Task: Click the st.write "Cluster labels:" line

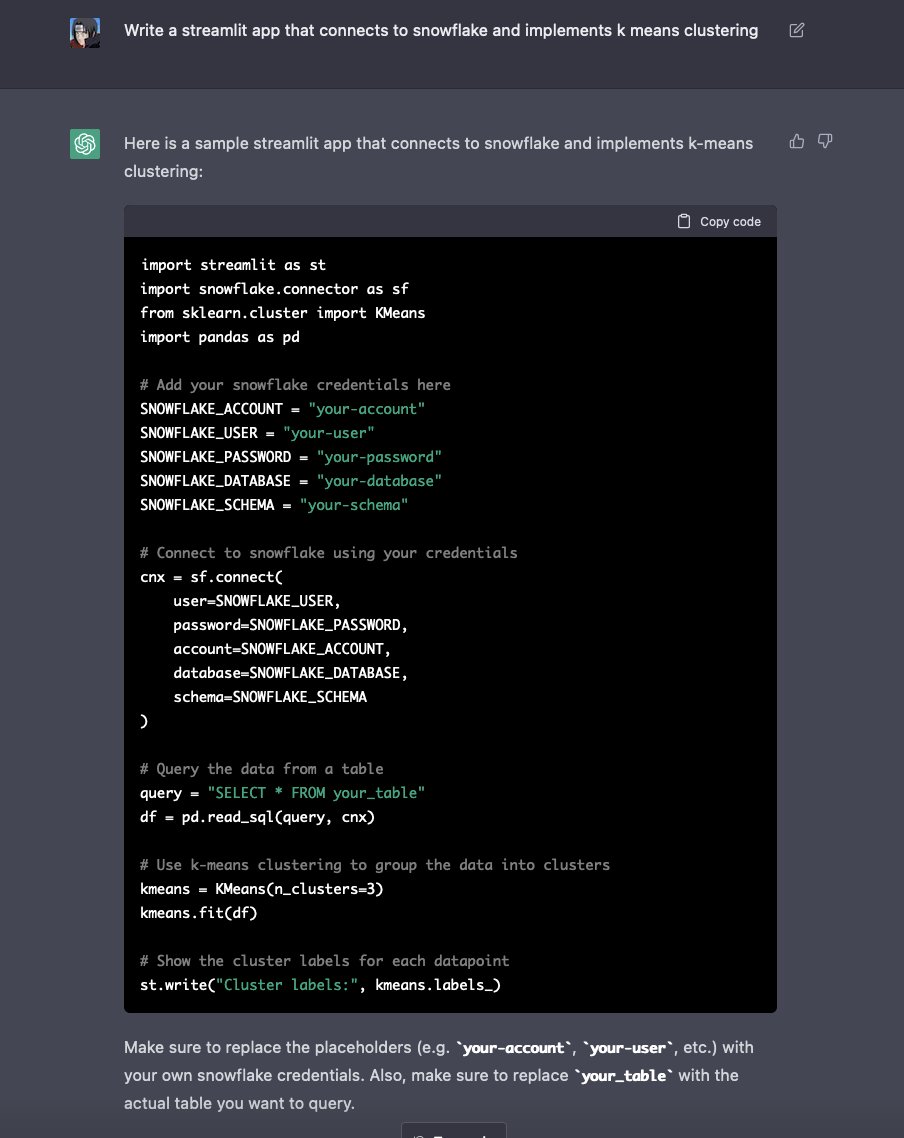Action: coord(321,983)
